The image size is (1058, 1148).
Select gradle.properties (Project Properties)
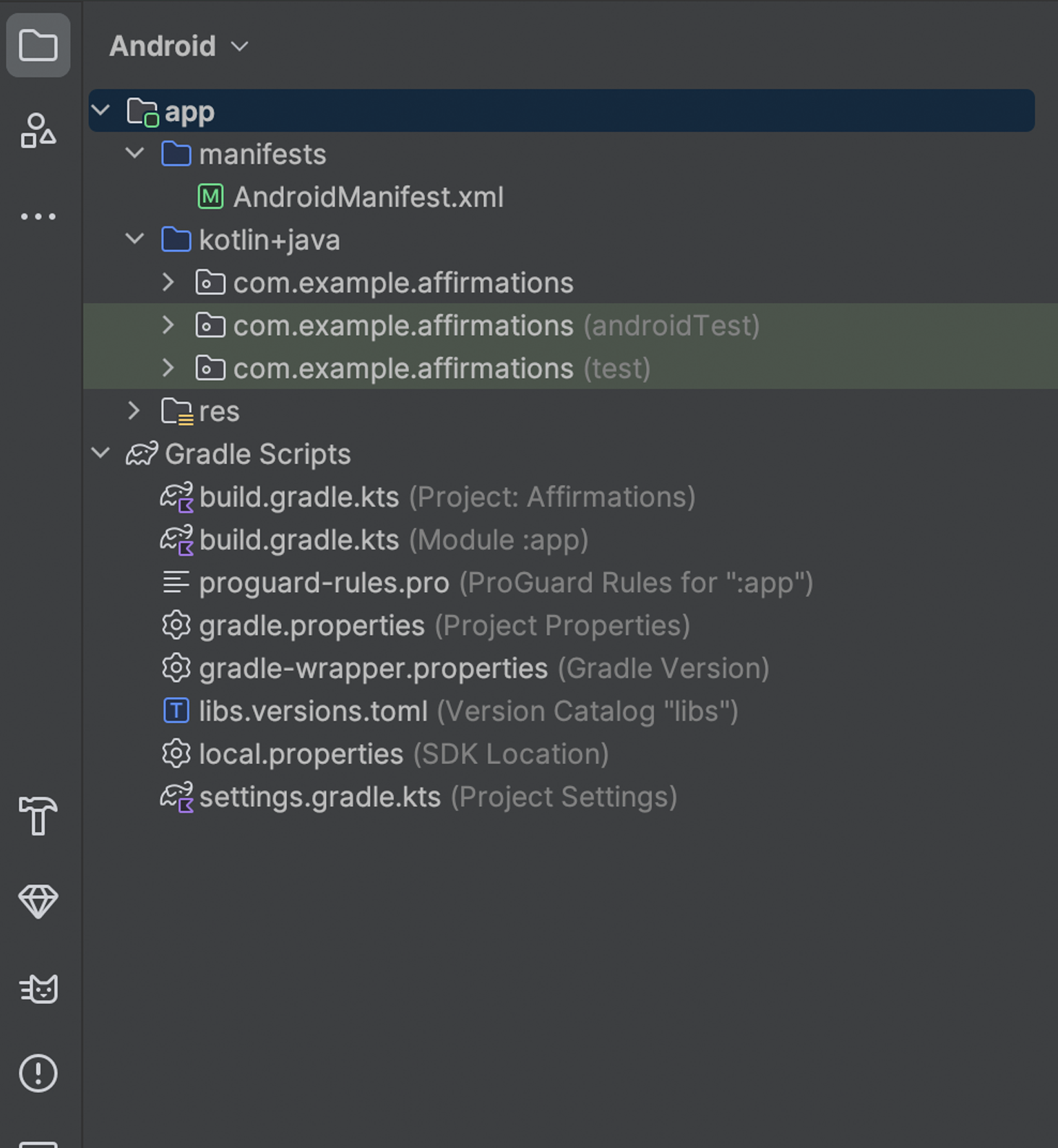pyautogui.click(x=445, y=625)
